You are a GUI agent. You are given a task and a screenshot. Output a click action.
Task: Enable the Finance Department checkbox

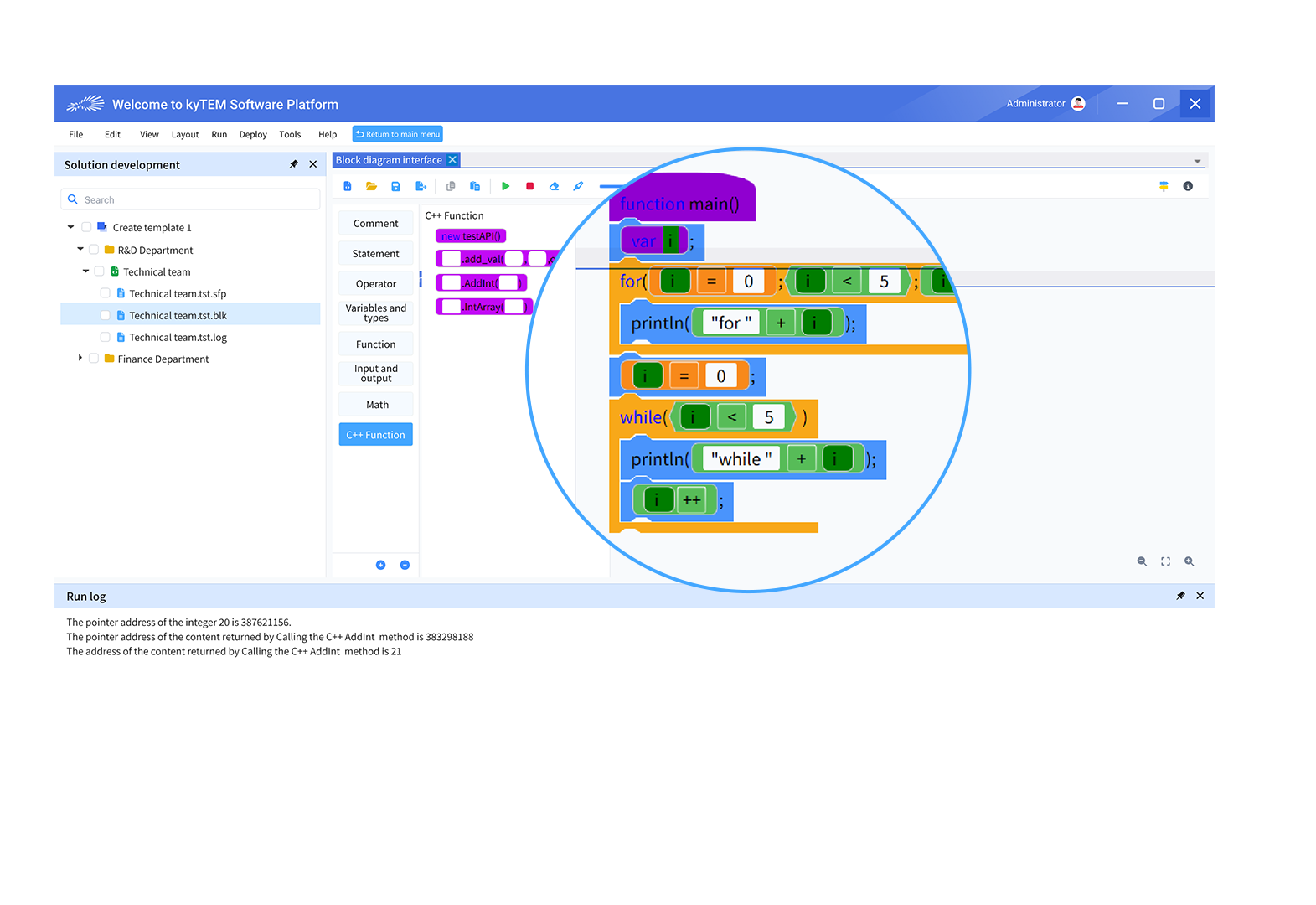tap(94, 359)
